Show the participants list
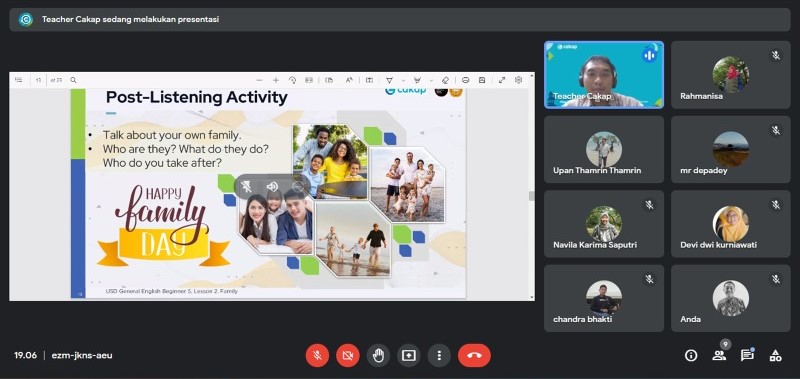This screenshot has width=800, height=379. (x=719, y=356)
